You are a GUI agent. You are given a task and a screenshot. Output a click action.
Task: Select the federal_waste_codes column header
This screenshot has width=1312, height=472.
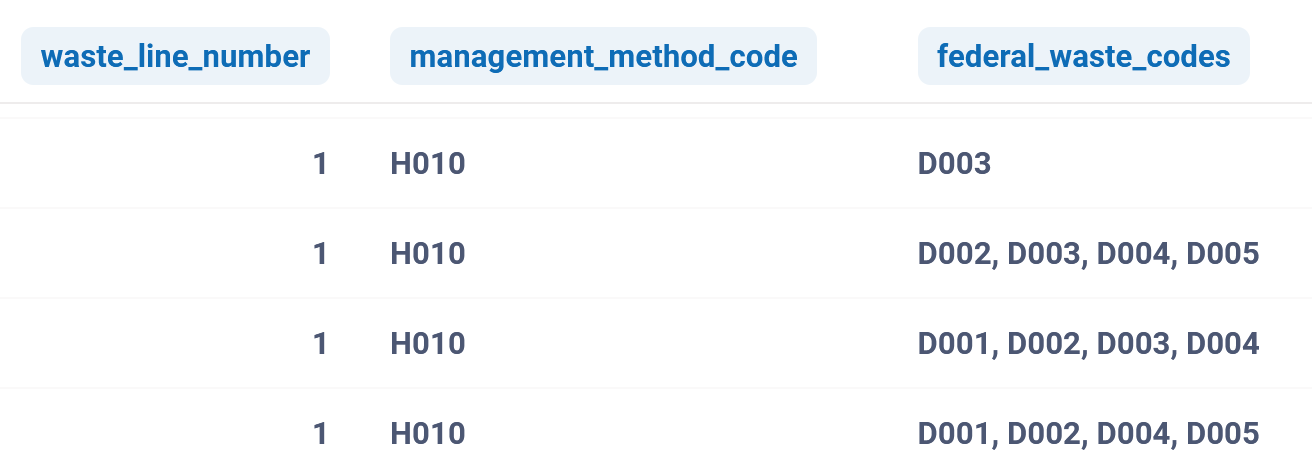[1083, 57]
